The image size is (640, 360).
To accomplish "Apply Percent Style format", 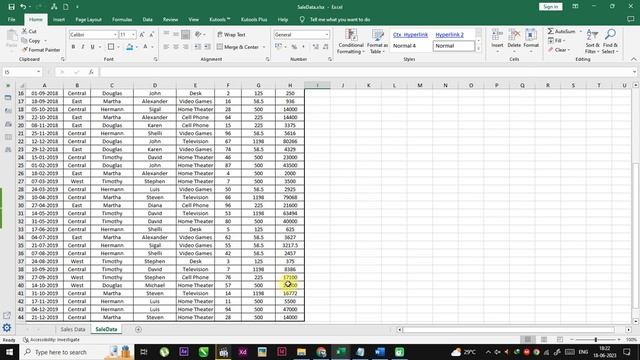I will [x=294, y=47].
